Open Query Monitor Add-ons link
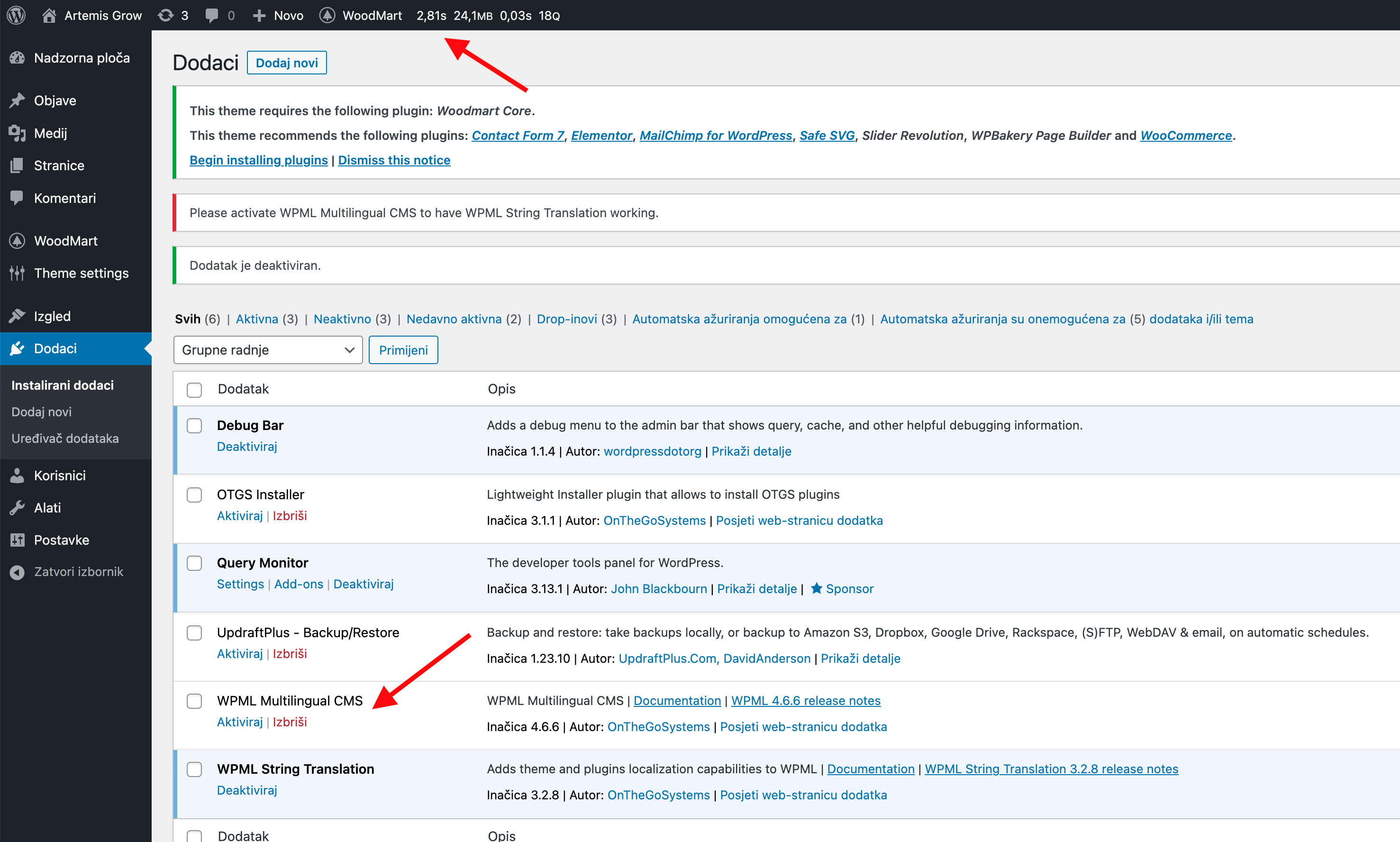Screen dimensions: 1400x842 pos(299,584)
